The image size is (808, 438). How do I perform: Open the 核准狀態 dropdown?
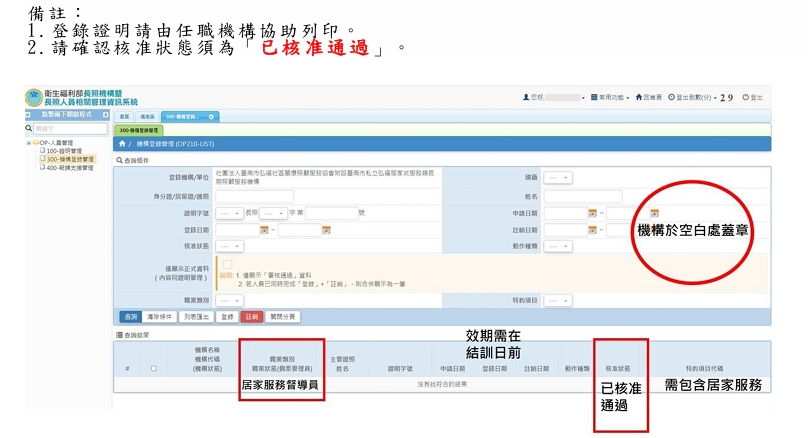click(229, 246)
